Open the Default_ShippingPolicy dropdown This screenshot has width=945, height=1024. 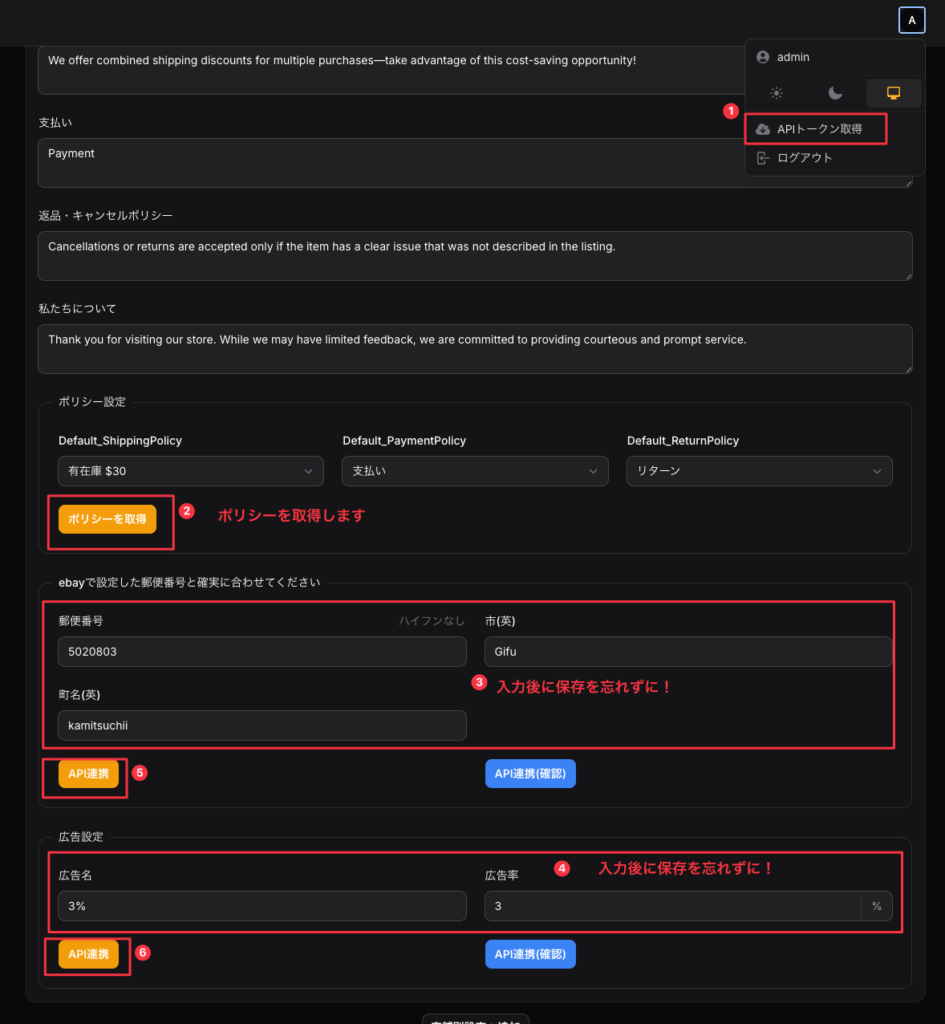(190, 471)
